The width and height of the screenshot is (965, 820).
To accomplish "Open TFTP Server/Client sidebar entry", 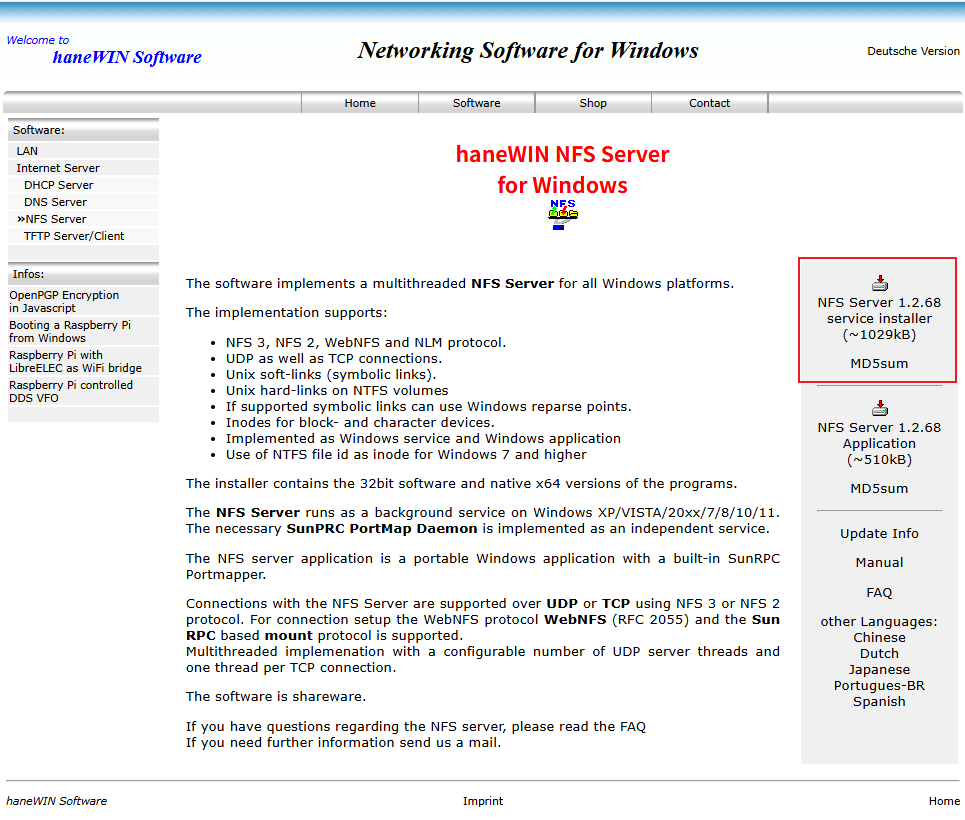I will point(83,236).
